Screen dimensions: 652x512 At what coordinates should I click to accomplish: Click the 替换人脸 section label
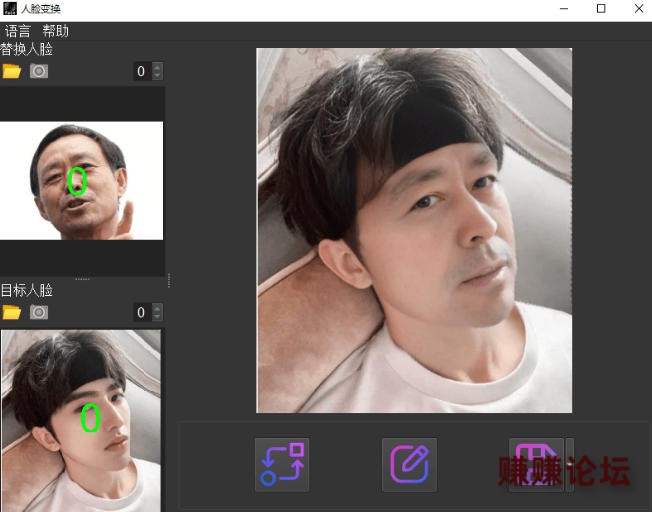coord(27,49)
